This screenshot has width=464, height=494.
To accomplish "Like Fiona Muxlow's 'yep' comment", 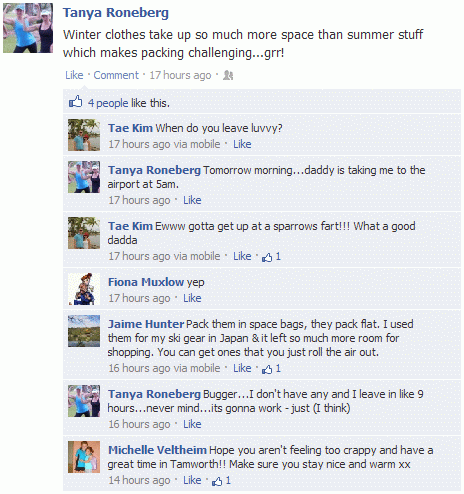I will [x=192, y=298].
